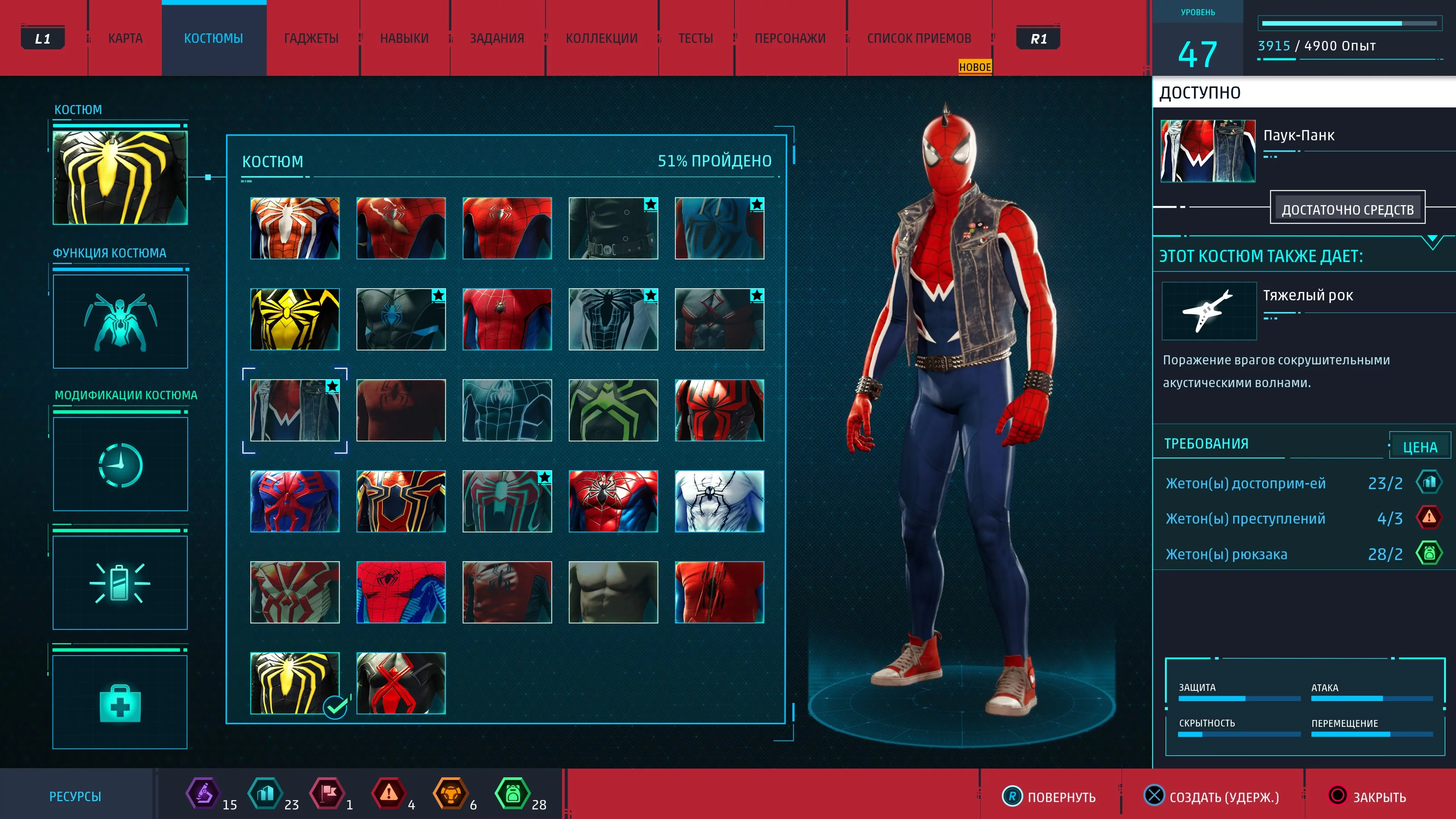Open the ЦЕНА price tab
This screenshot has height=819, width=1456.
click(x=1420, y=447)
